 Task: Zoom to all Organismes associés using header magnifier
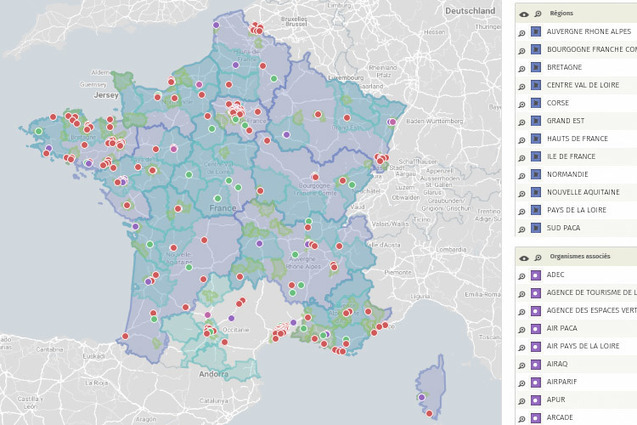click(x=538, y=257)
